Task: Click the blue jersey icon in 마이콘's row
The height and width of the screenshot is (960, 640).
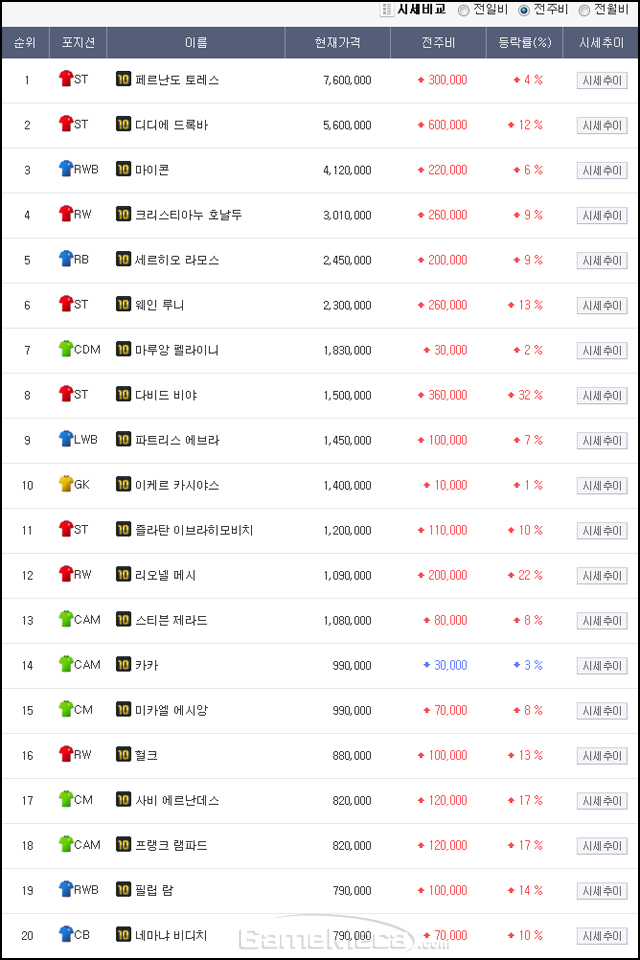Action: (66, 168)
